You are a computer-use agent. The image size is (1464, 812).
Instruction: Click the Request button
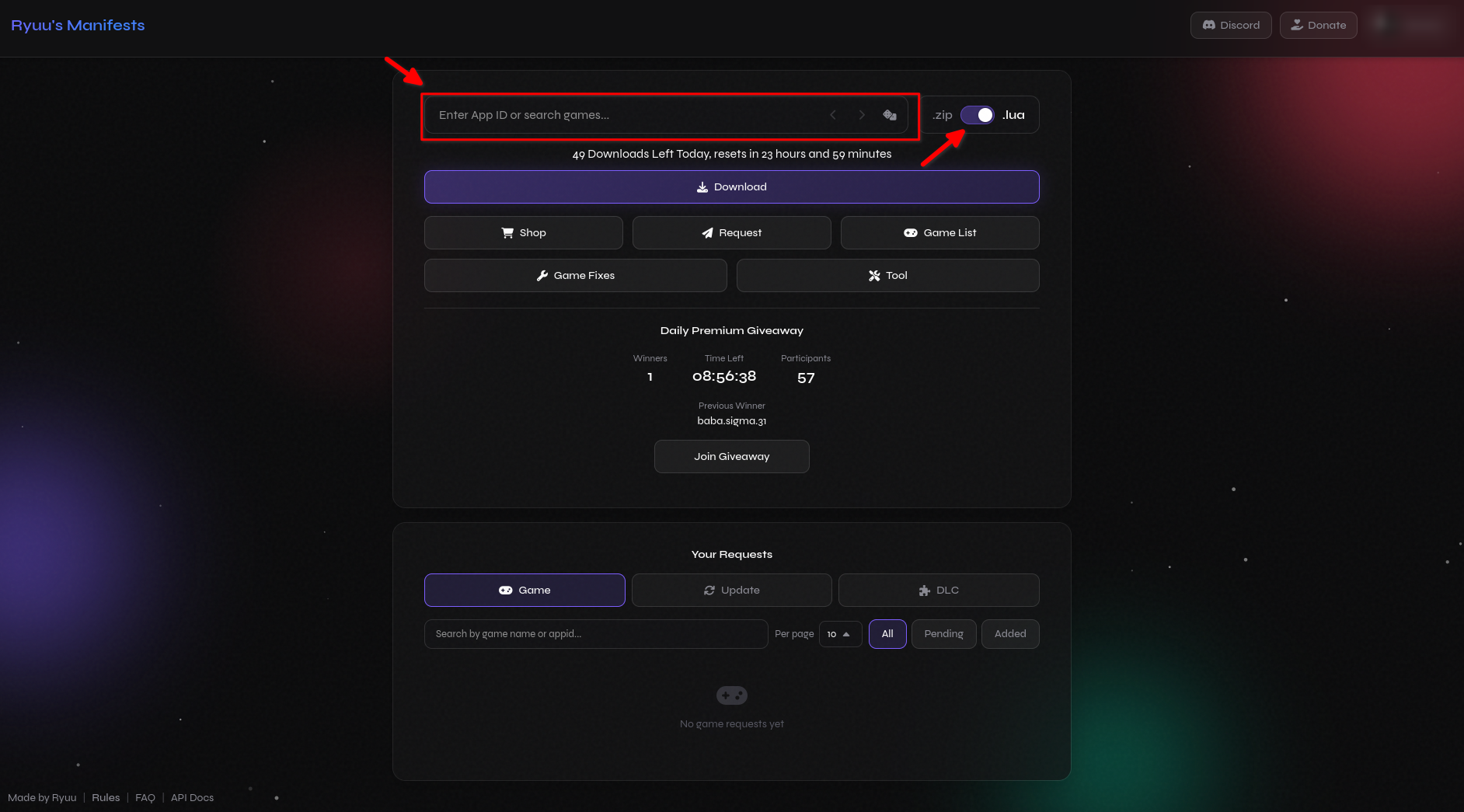(732, 233)
